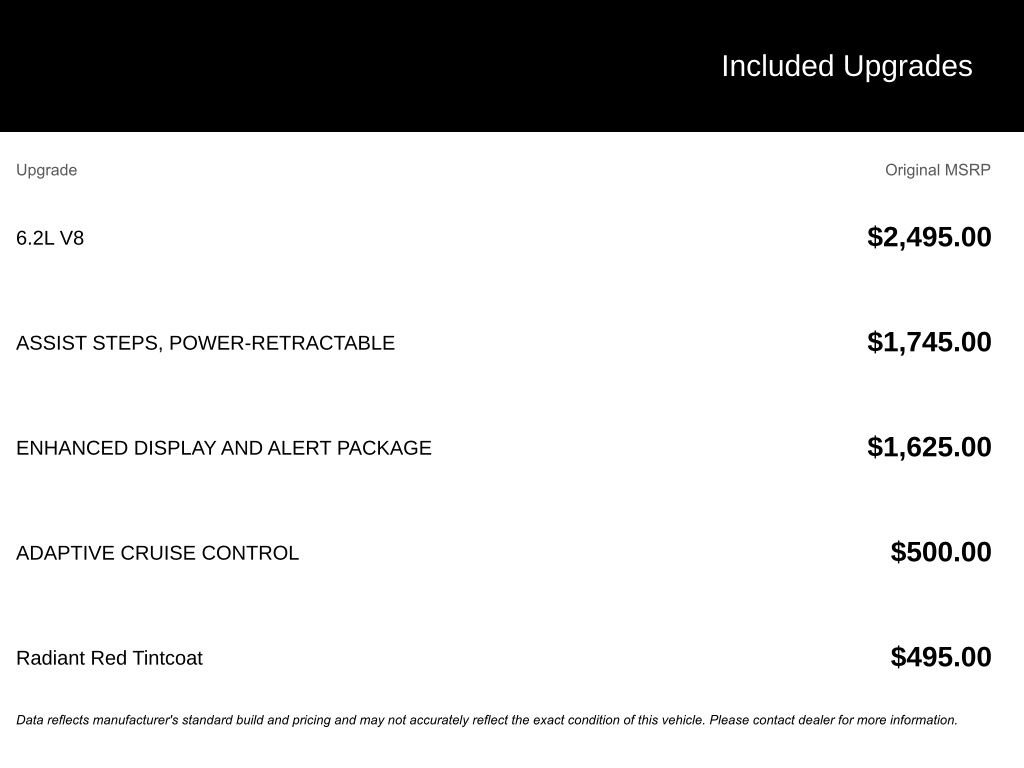
Task: Select the ADAPTIVE CRUISE CONTROL upgrade
Action: click(157, 553)
